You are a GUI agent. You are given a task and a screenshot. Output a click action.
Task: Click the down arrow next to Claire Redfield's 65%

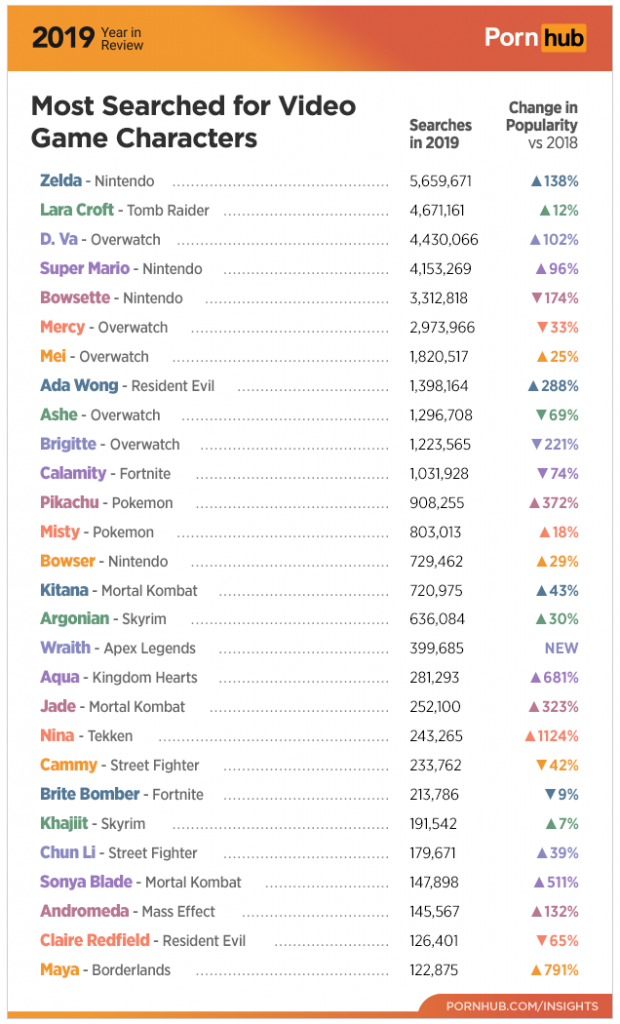click(543, 941)
